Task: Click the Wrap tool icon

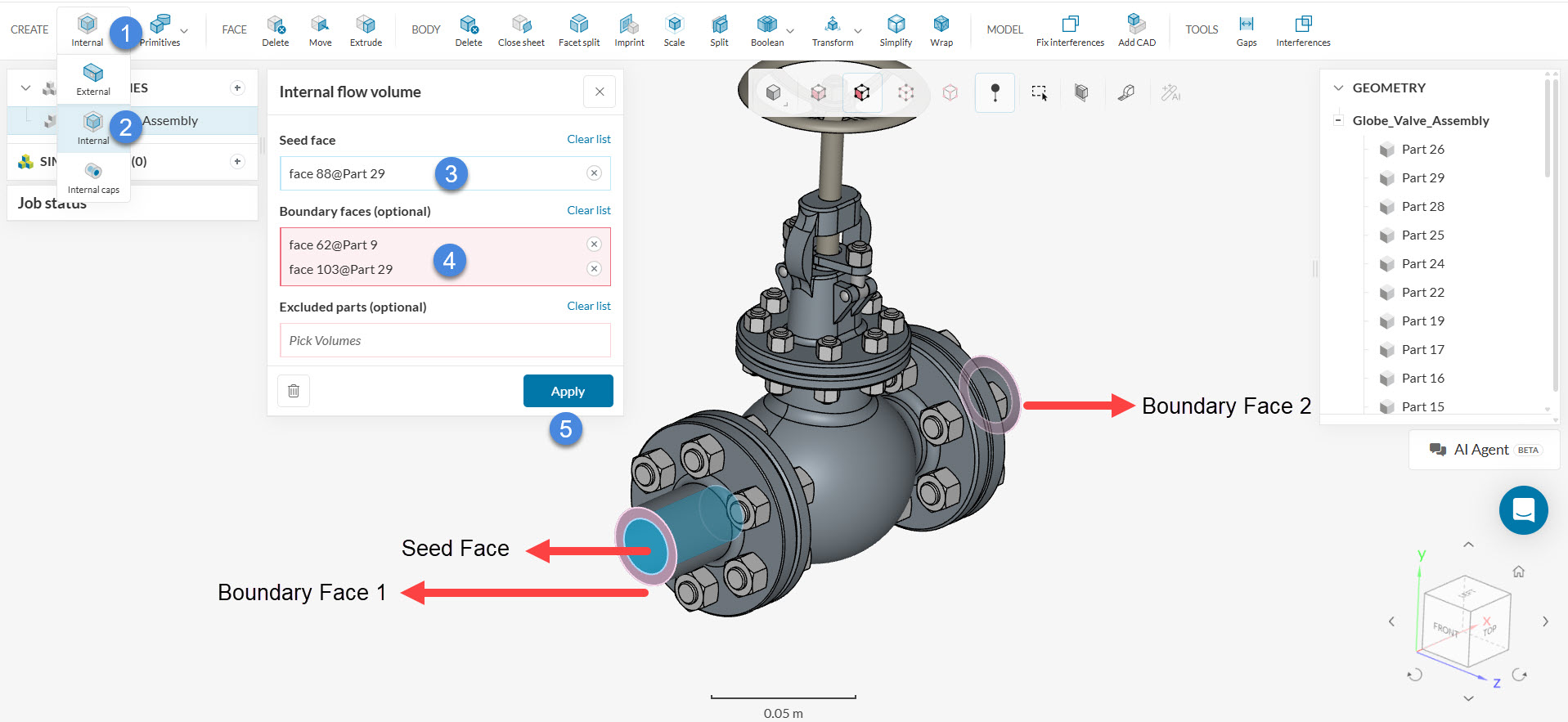Action: tap(941, 25)
